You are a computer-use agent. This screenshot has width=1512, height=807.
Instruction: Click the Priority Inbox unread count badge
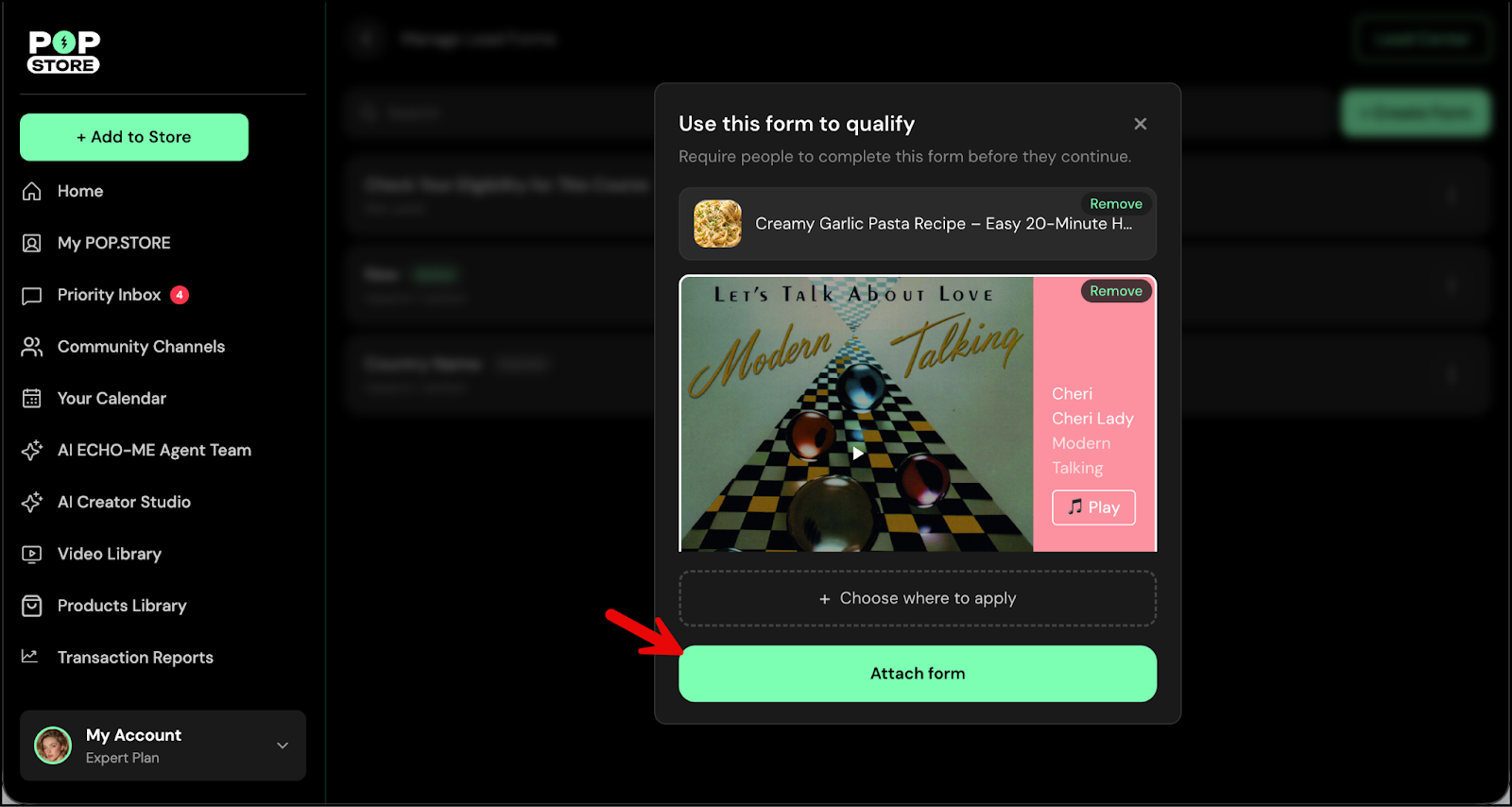pos(180,295)
